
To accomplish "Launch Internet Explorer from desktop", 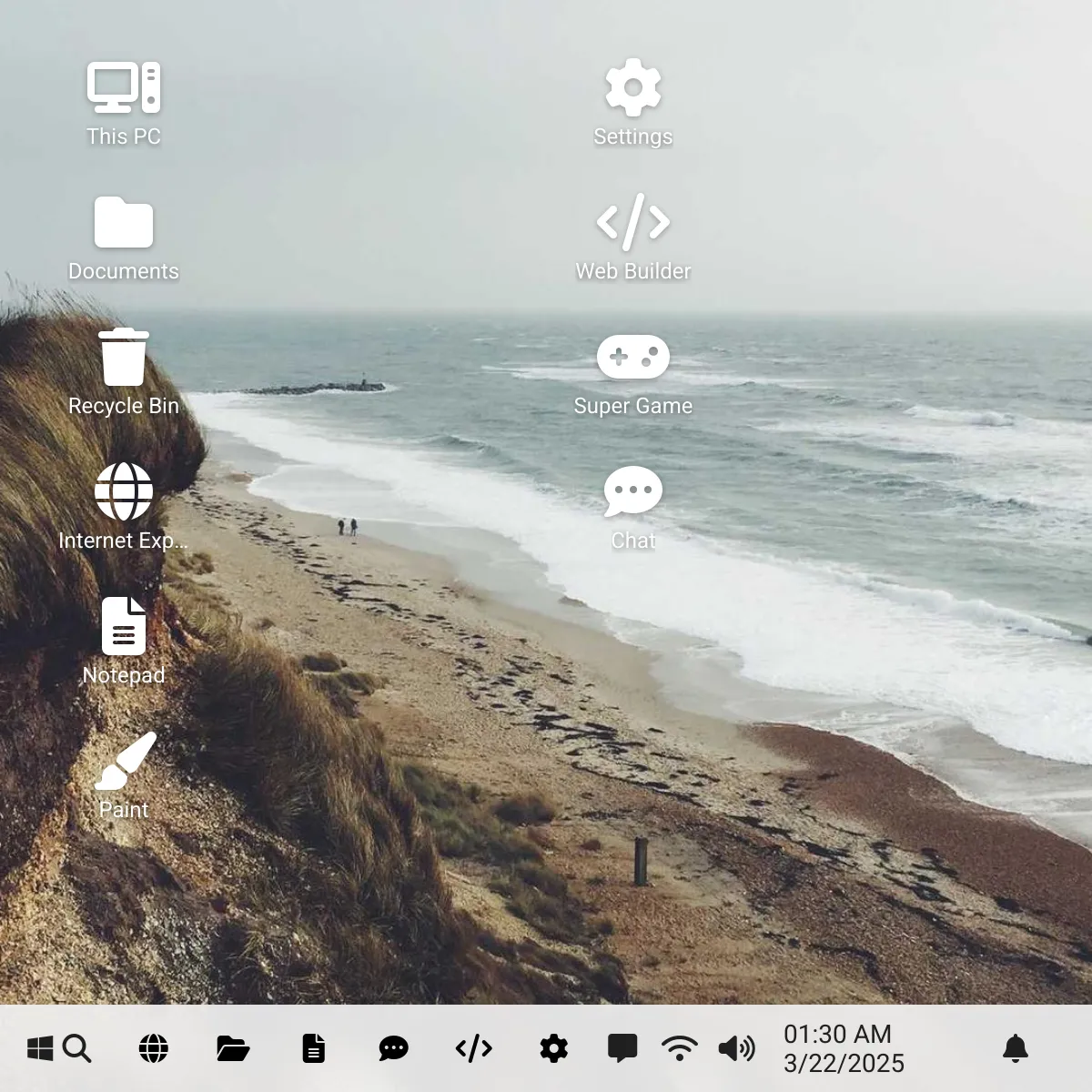I will pyautogui.click(x=124, y=508).
